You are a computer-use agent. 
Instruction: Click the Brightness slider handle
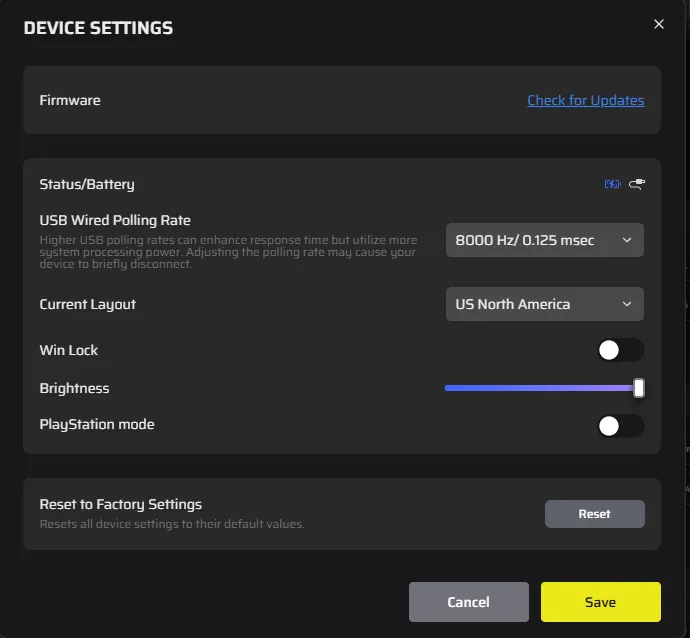[x=639, y=388]
